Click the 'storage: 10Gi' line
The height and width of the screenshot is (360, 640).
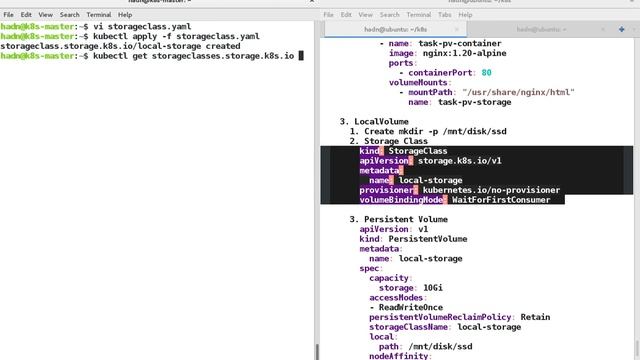coord(411,288)
